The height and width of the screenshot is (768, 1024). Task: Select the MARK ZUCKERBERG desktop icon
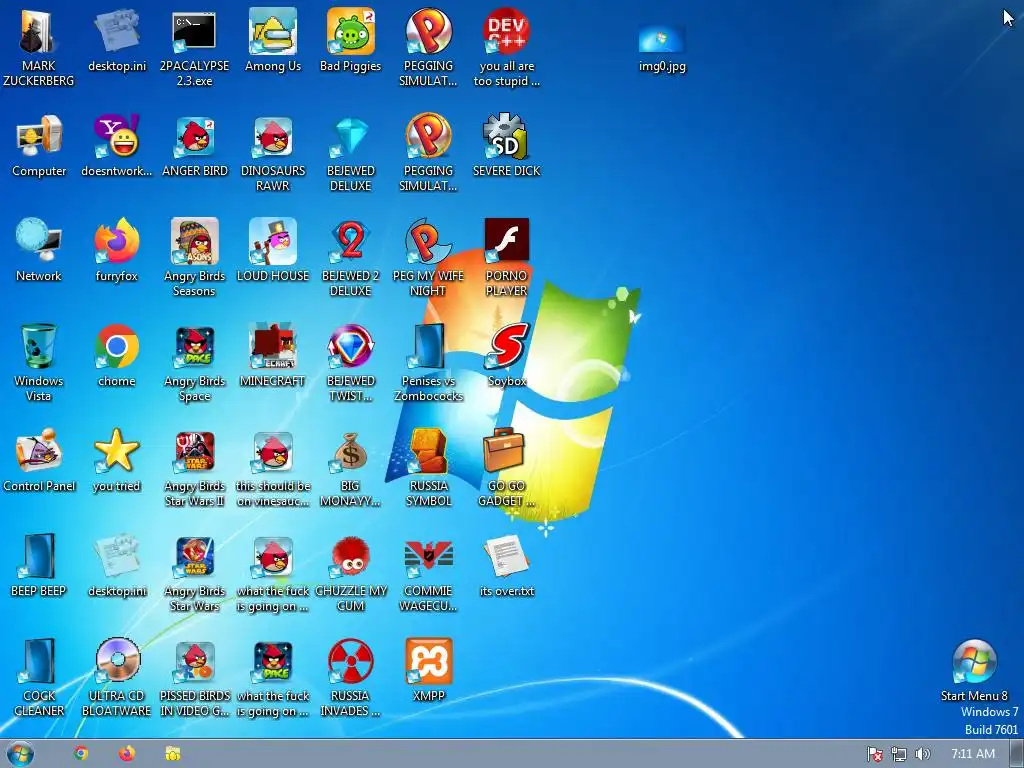pos(39,47)
